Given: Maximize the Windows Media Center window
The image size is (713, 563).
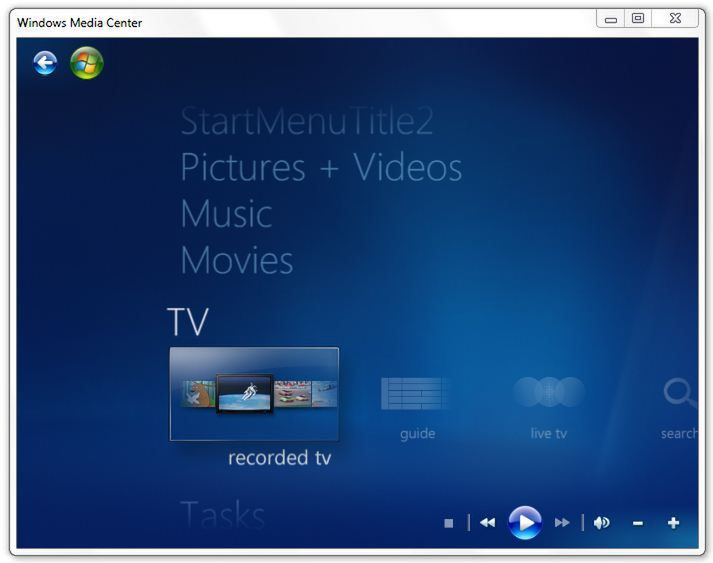Looking at the screenshot, I should point(638,19).
